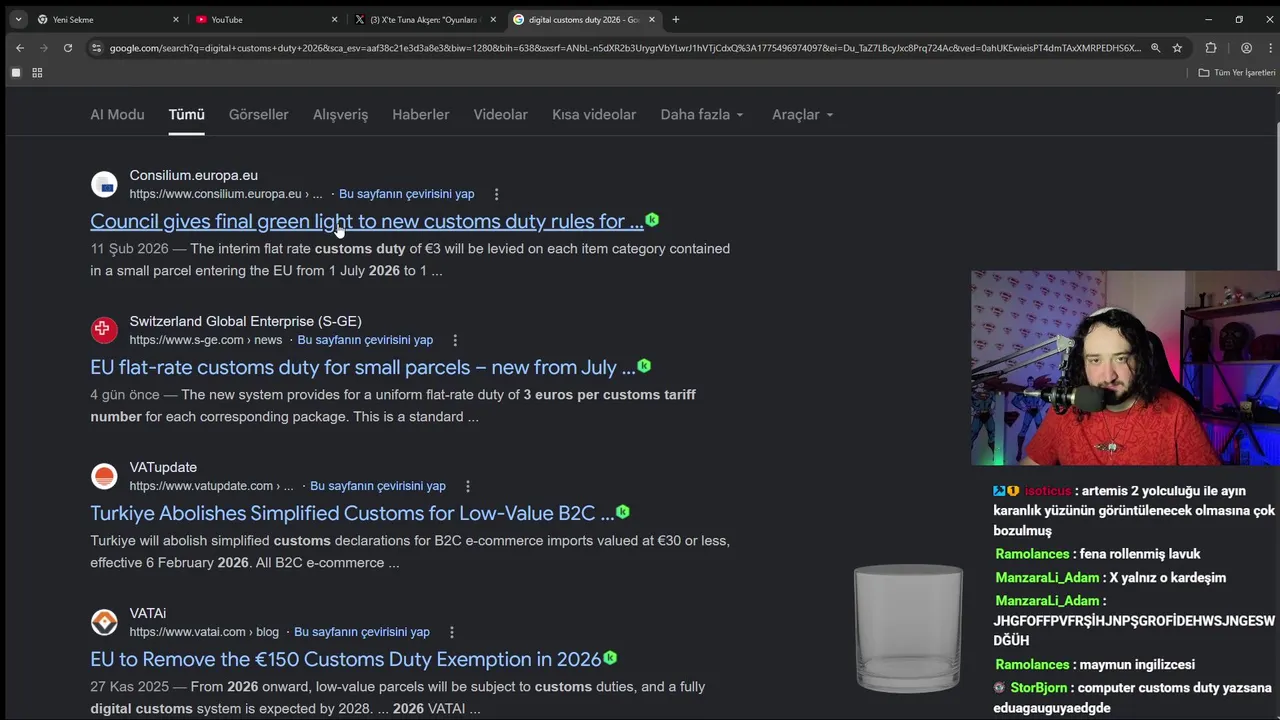Open EU flat-rate customs duty result

(x=362, y=367)
